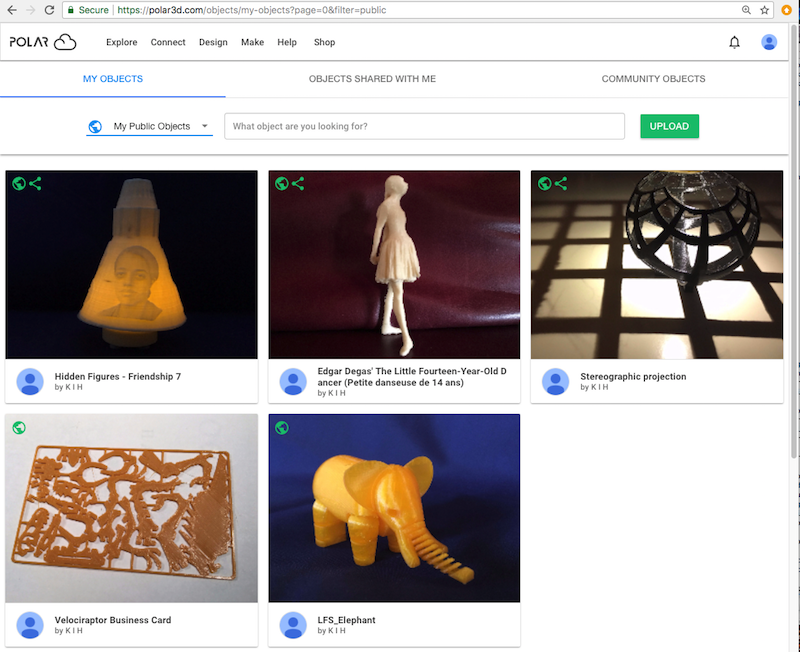Open the dancer statue thumbnail

pyautogui.click(x=394, y=265)
